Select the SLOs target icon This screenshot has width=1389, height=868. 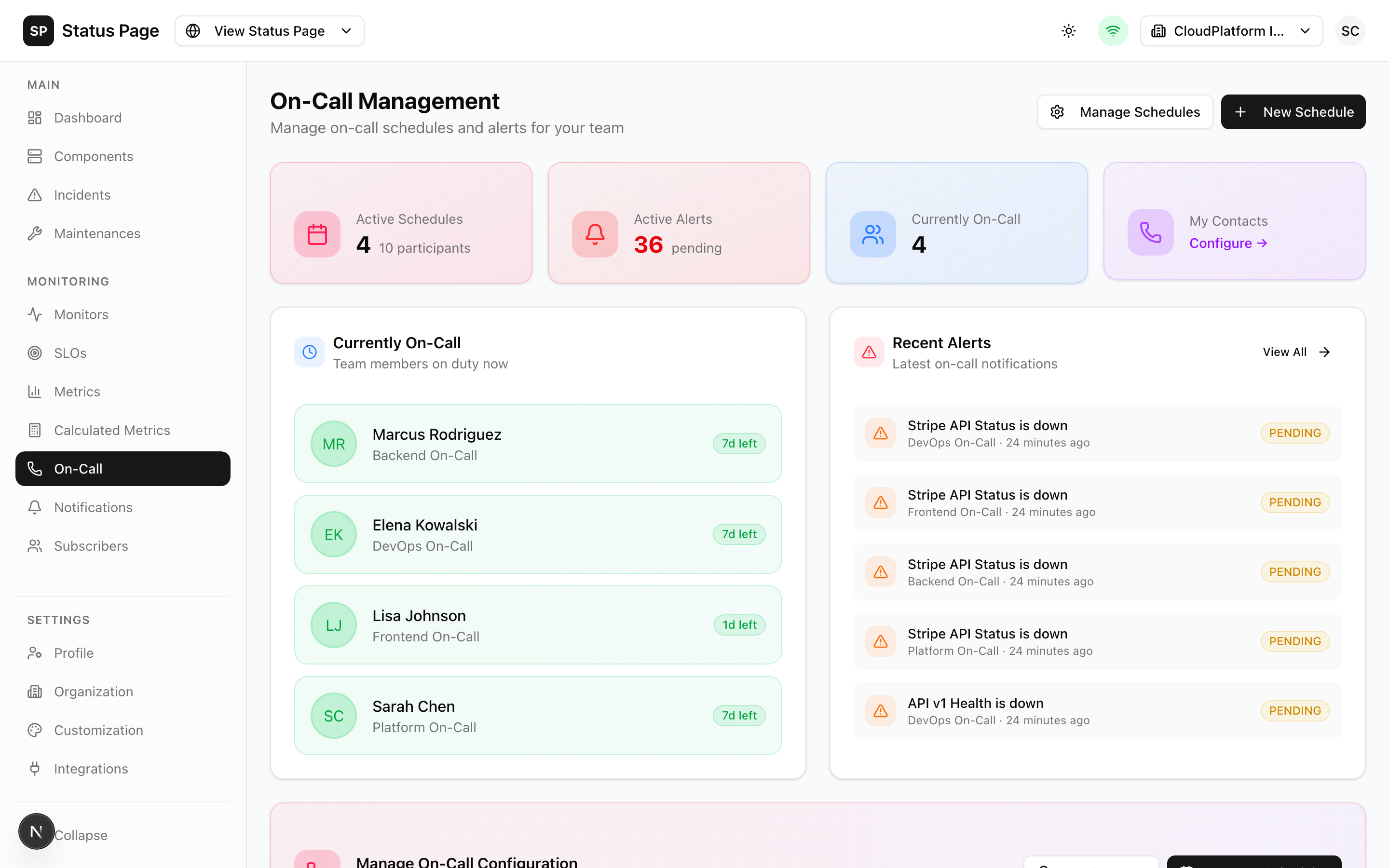35,353
